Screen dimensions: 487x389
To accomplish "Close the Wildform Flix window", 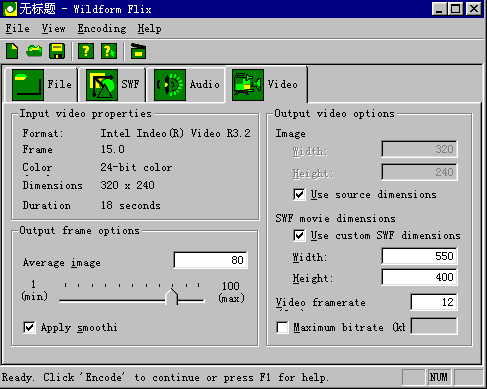I will 474,8.
